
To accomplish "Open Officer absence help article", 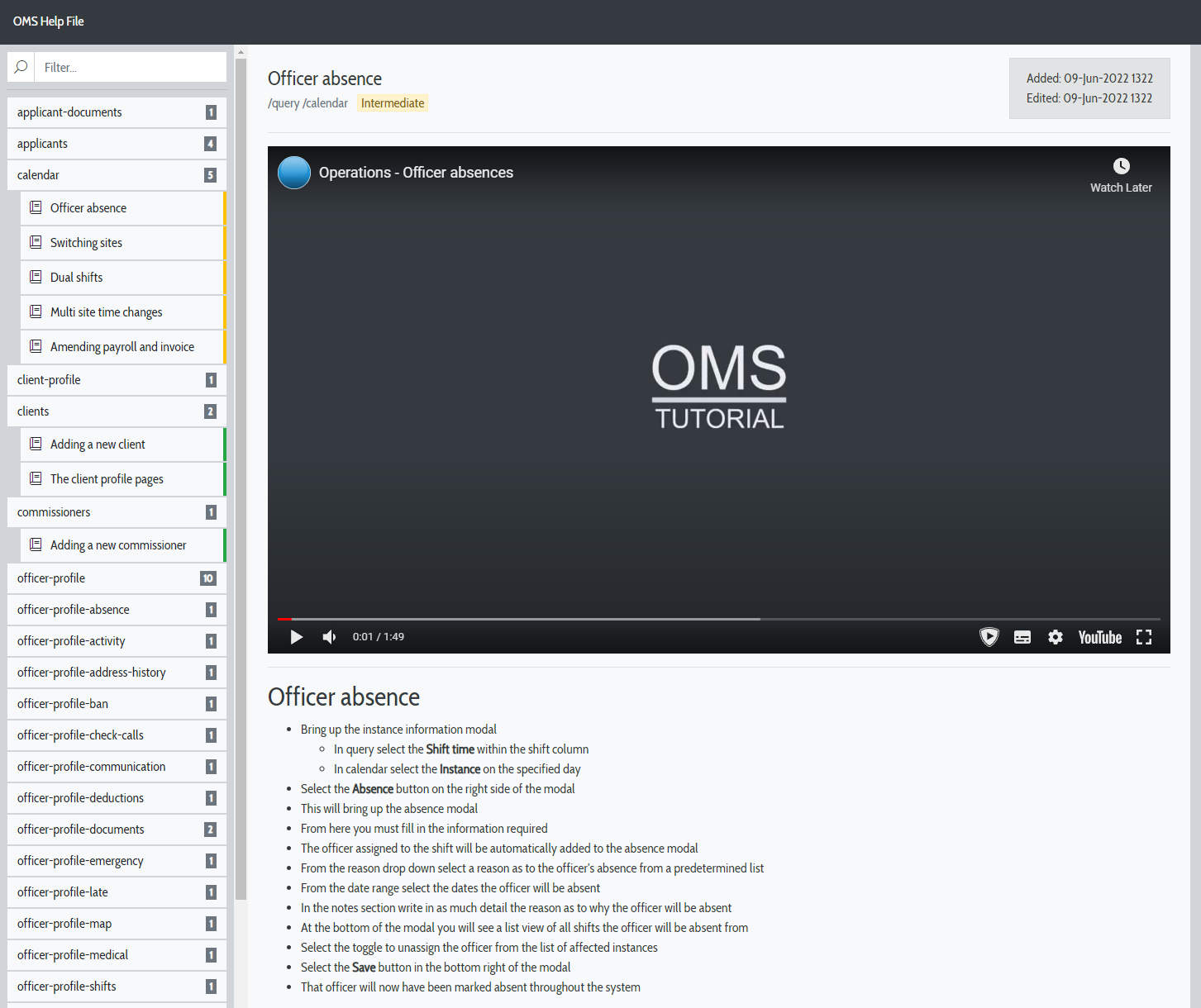I will [x=122, y=208].
